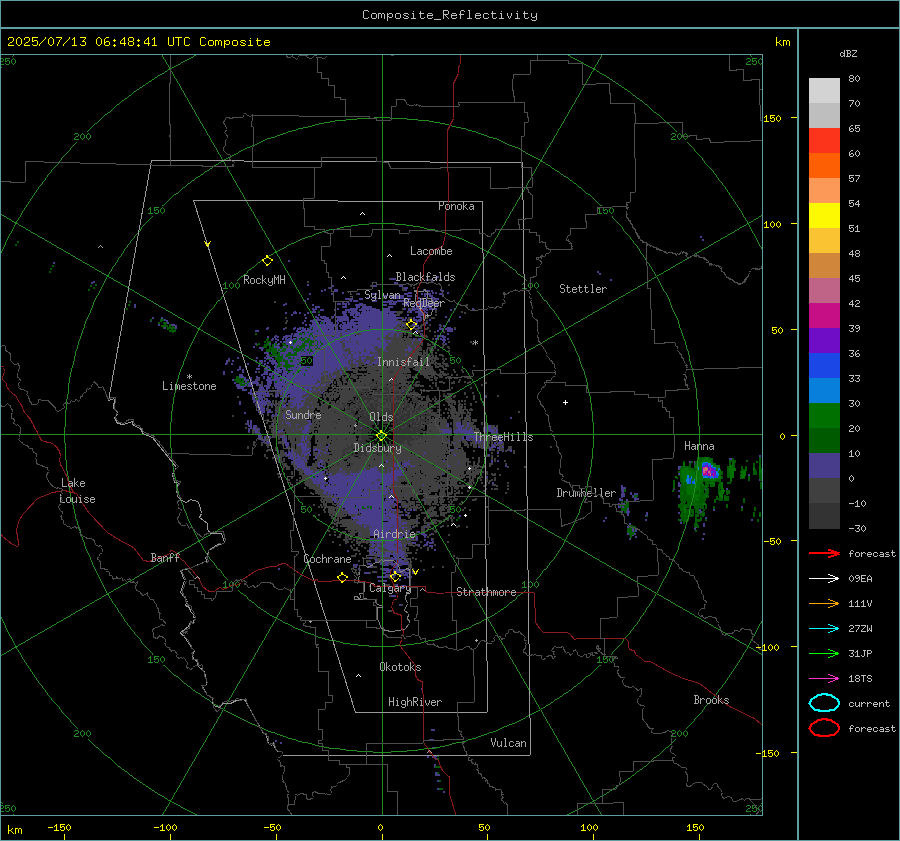The height and width of the screenshot is (841, 900).
Task: Click the Sundre city label
Action: click(x=303, y=414)
